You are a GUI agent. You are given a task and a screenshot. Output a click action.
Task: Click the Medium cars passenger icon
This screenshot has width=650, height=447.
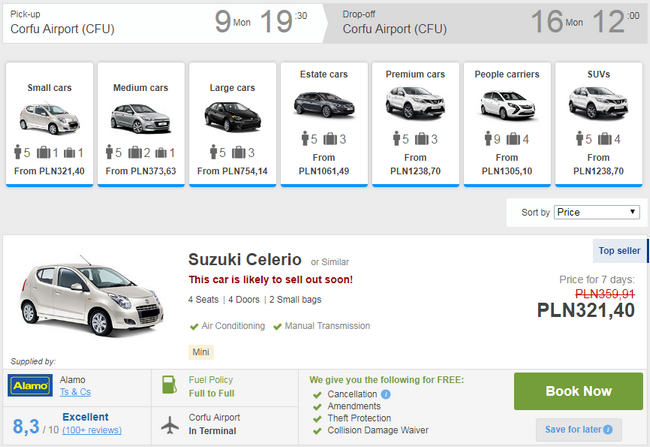[109, 152]
